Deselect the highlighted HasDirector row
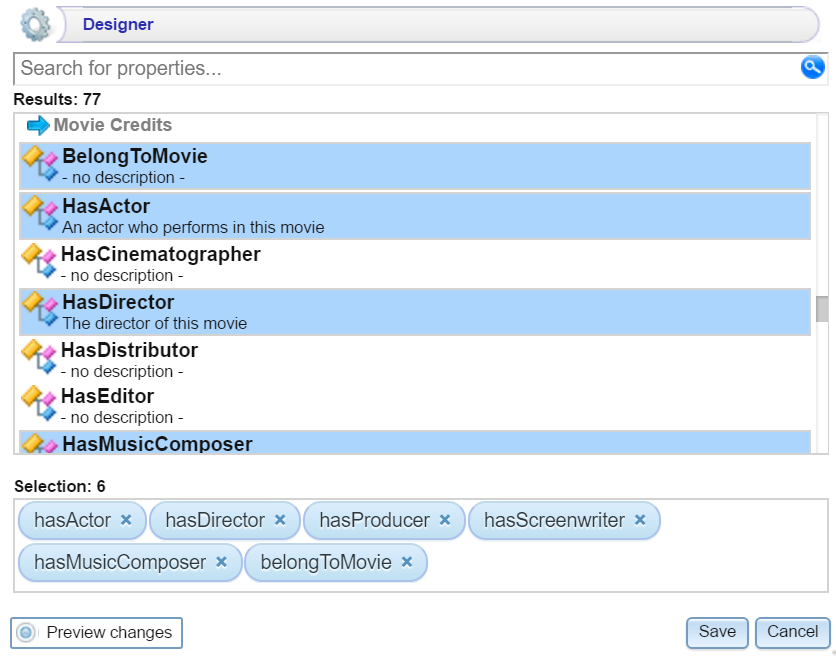 point(200,311)
